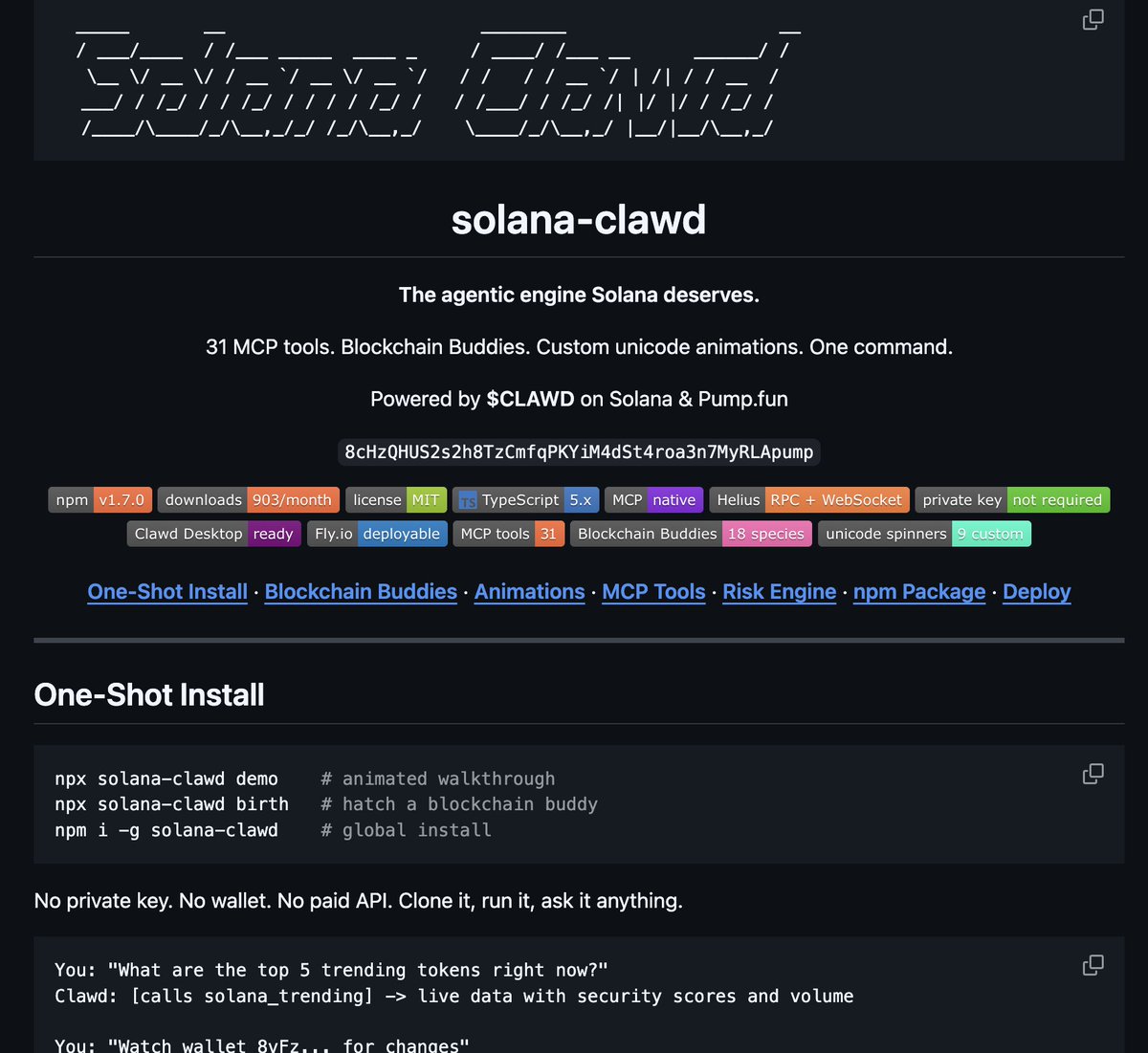
Task: Click the MCP native badge
Action: (654, 500)
